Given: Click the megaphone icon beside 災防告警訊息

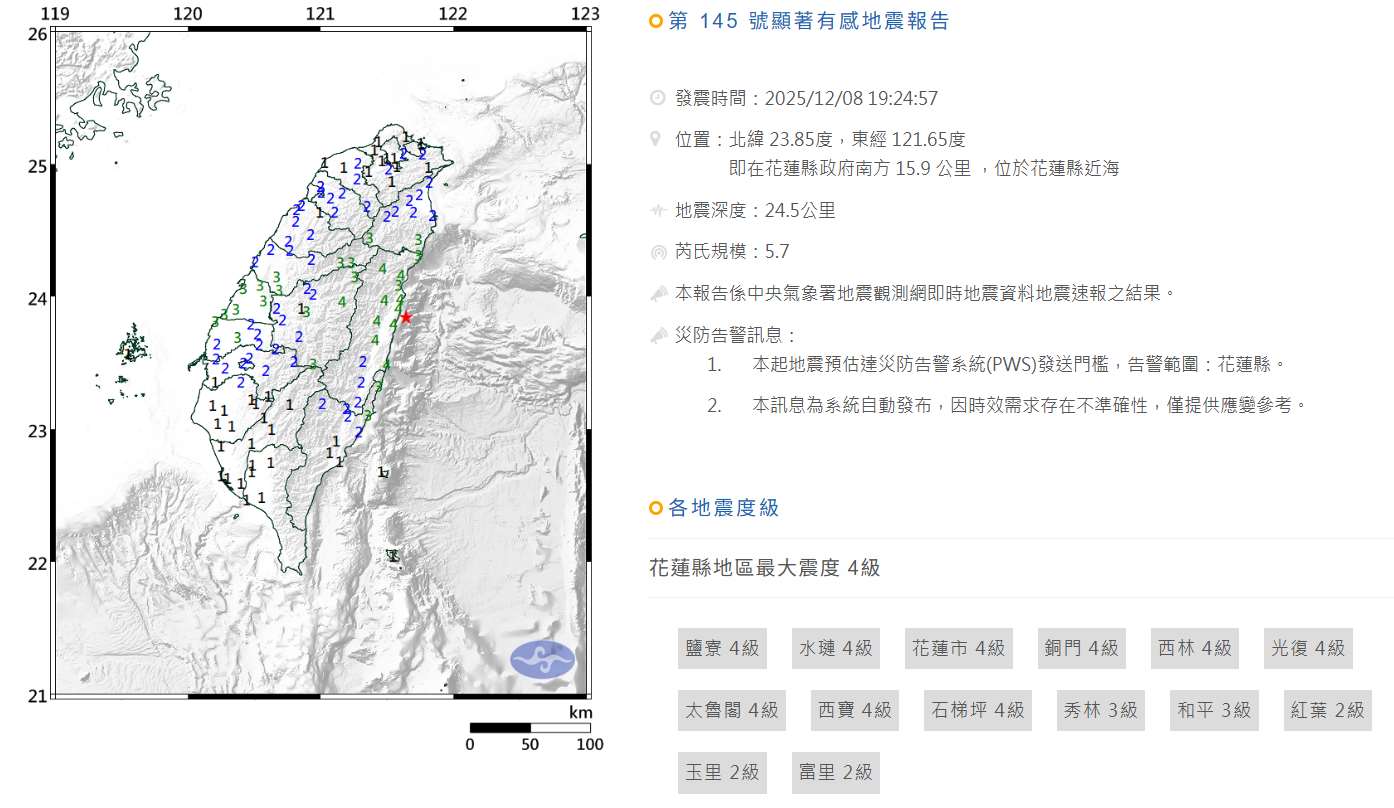Looking at the screenshot, I should tap(657, 334).
